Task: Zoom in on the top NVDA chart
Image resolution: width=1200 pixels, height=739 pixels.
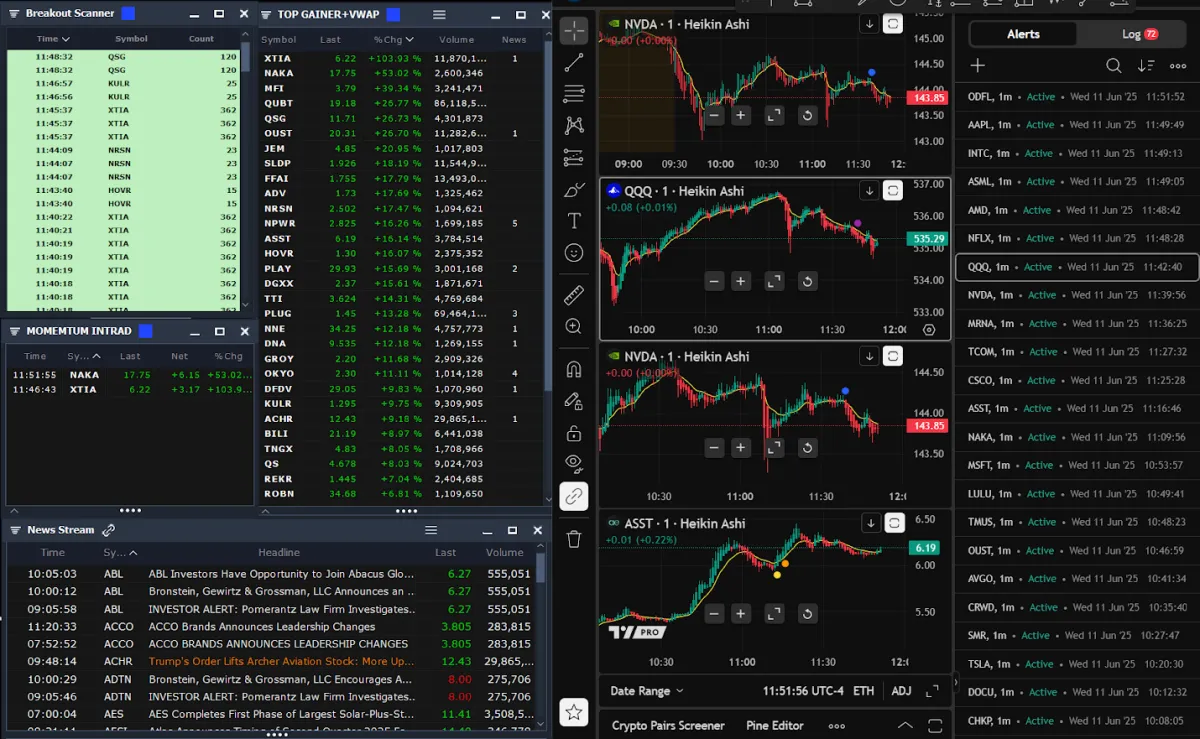Action: [x=741, y=116]
